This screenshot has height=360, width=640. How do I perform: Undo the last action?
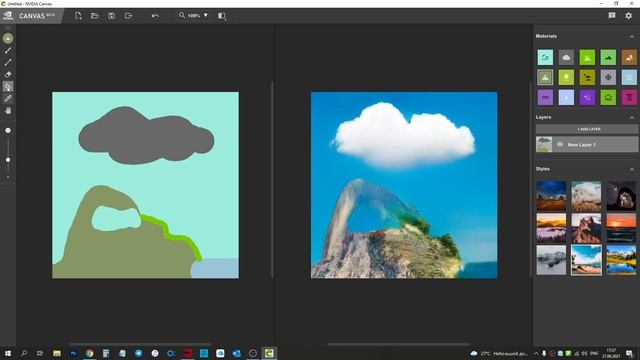(155, 16)
